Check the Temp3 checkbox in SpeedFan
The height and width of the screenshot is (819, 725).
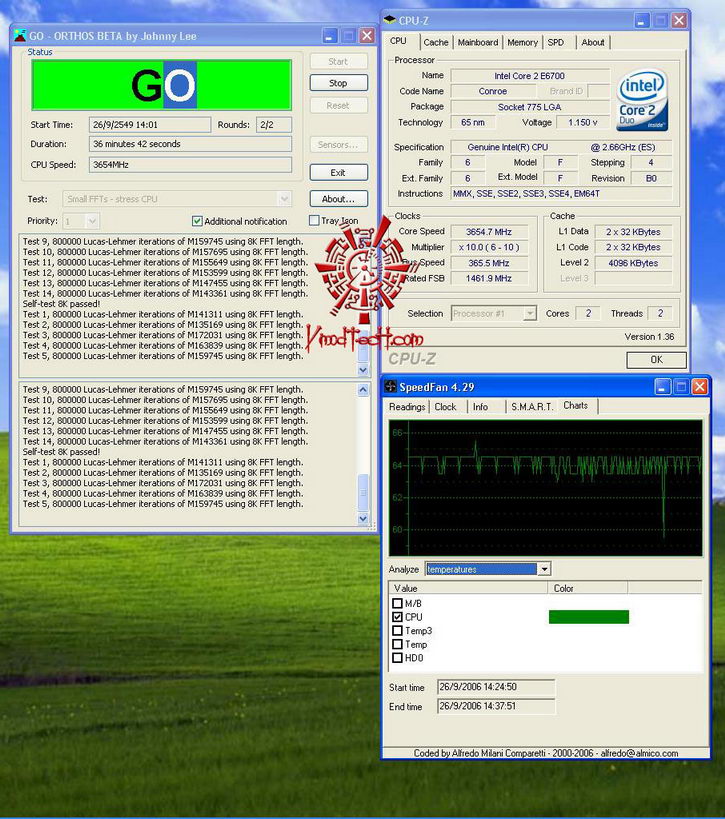pyautogui.click(x=397, y=630)
